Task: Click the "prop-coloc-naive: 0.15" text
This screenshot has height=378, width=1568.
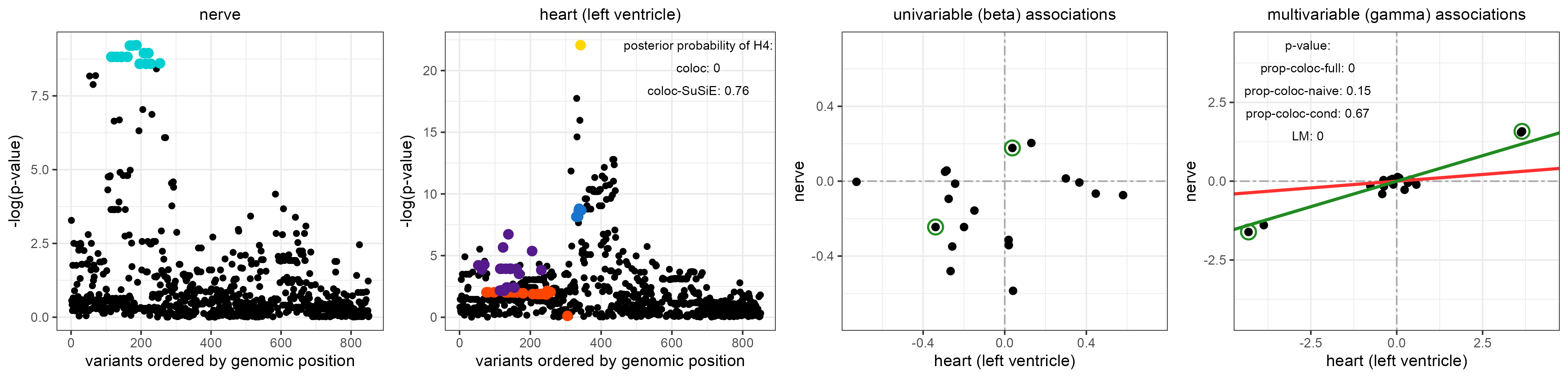Action: coord(1307,91)
